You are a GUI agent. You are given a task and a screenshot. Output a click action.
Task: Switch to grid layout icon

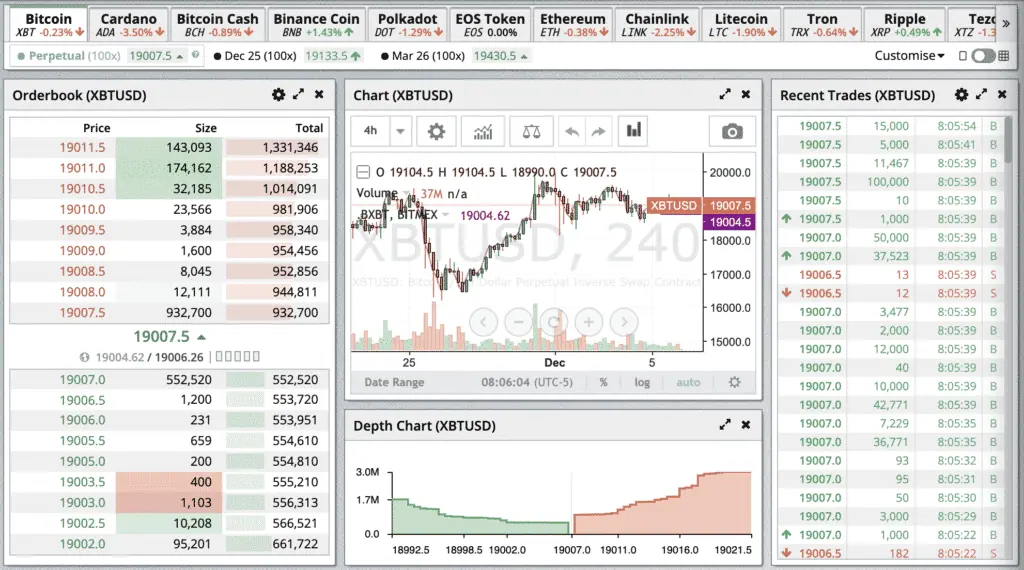point(1004,56)
